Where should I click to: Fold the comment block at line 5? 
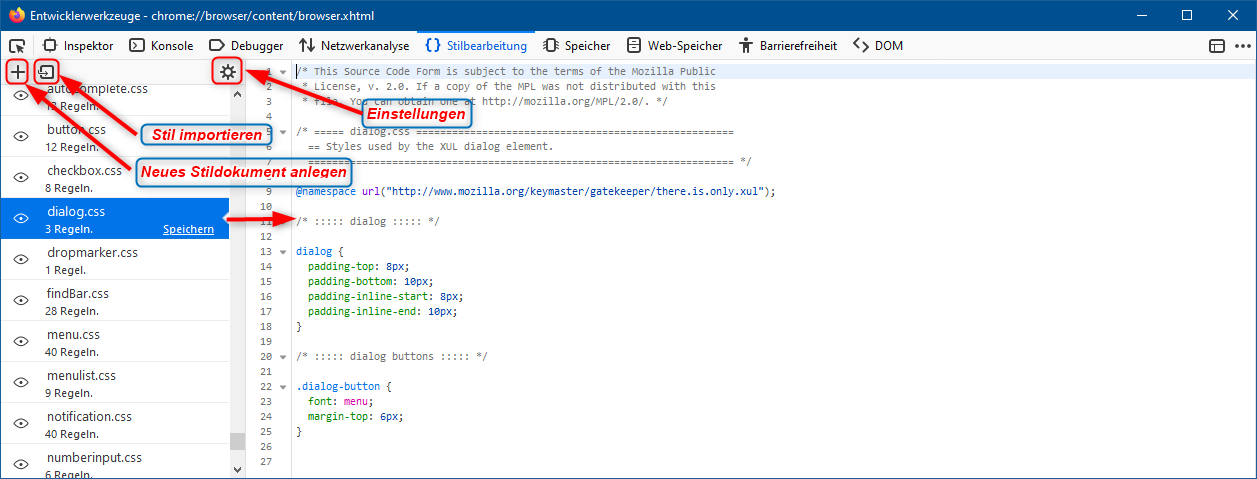(x=283, y=132)
